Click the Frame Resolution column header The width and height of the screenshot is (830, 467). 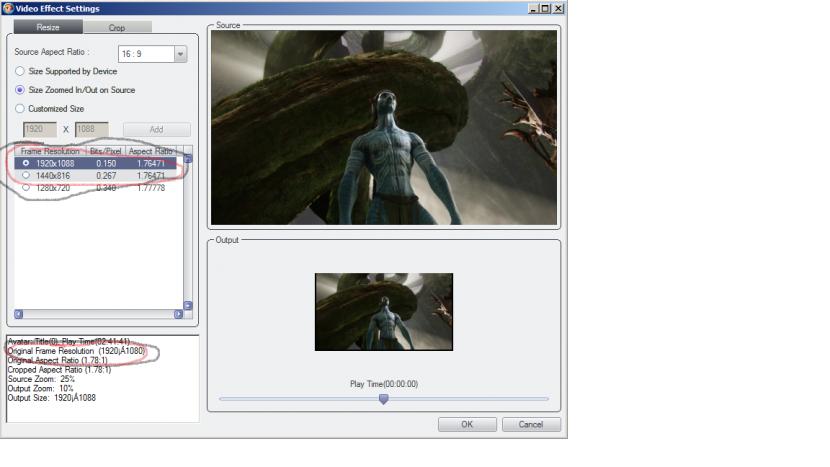tap(50, 151)
